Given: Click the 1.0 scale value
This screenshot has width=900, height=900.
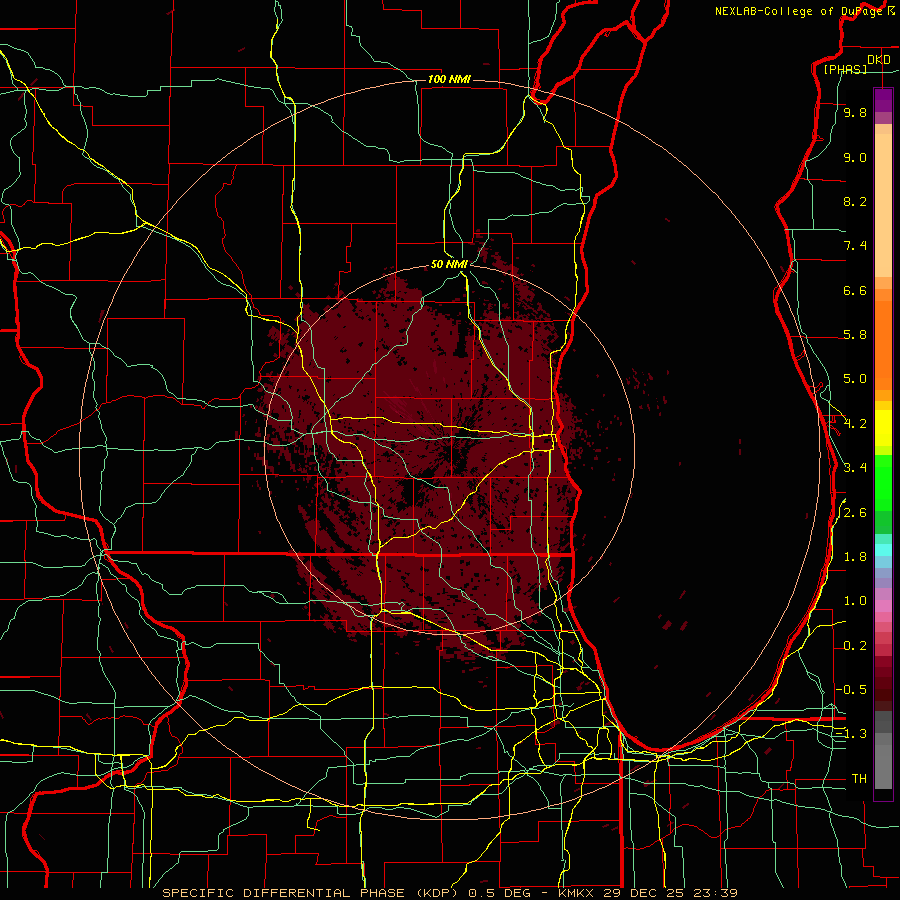Looking at the screenshot, I should pos(855,601).
